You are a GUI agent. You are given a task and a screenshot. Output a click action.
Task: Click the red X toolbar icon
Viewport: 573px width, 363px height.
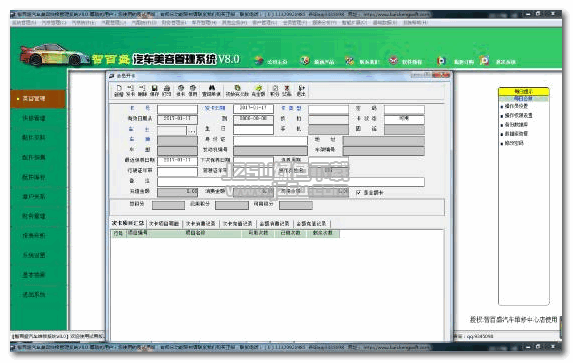[x=287, y=90]
